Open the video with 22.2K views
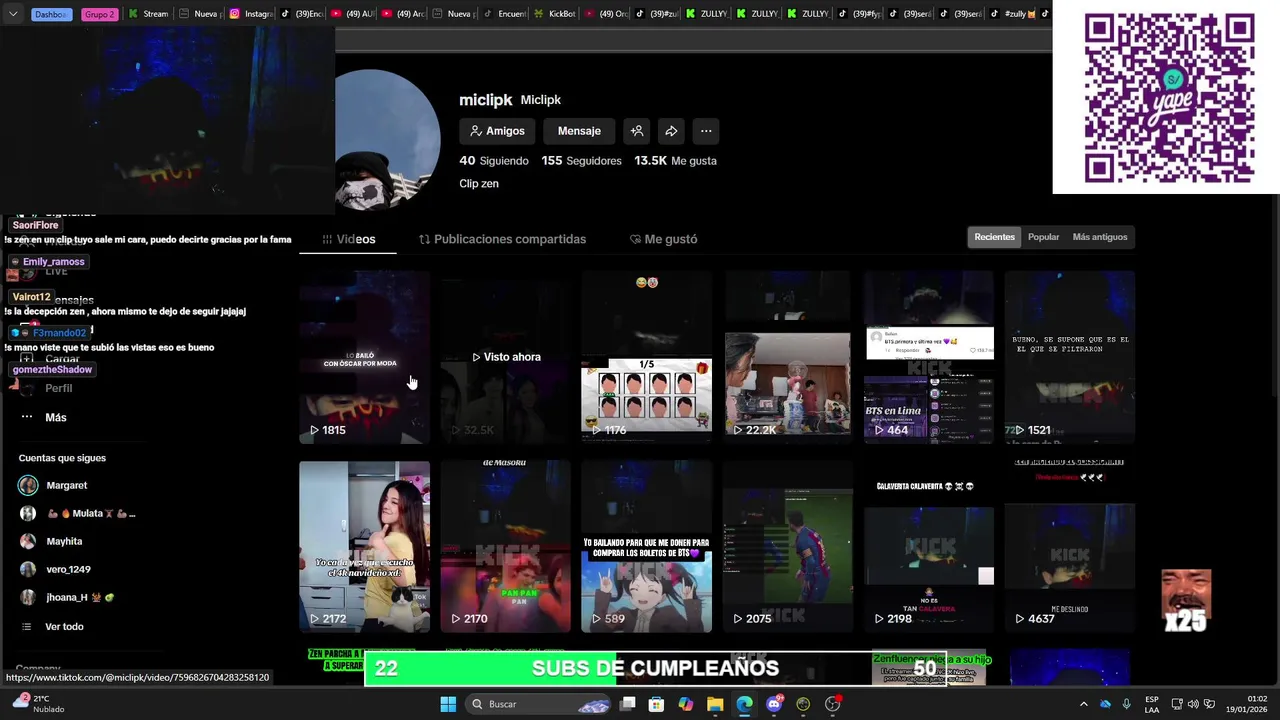1280x720 pixels. (787, 357)
